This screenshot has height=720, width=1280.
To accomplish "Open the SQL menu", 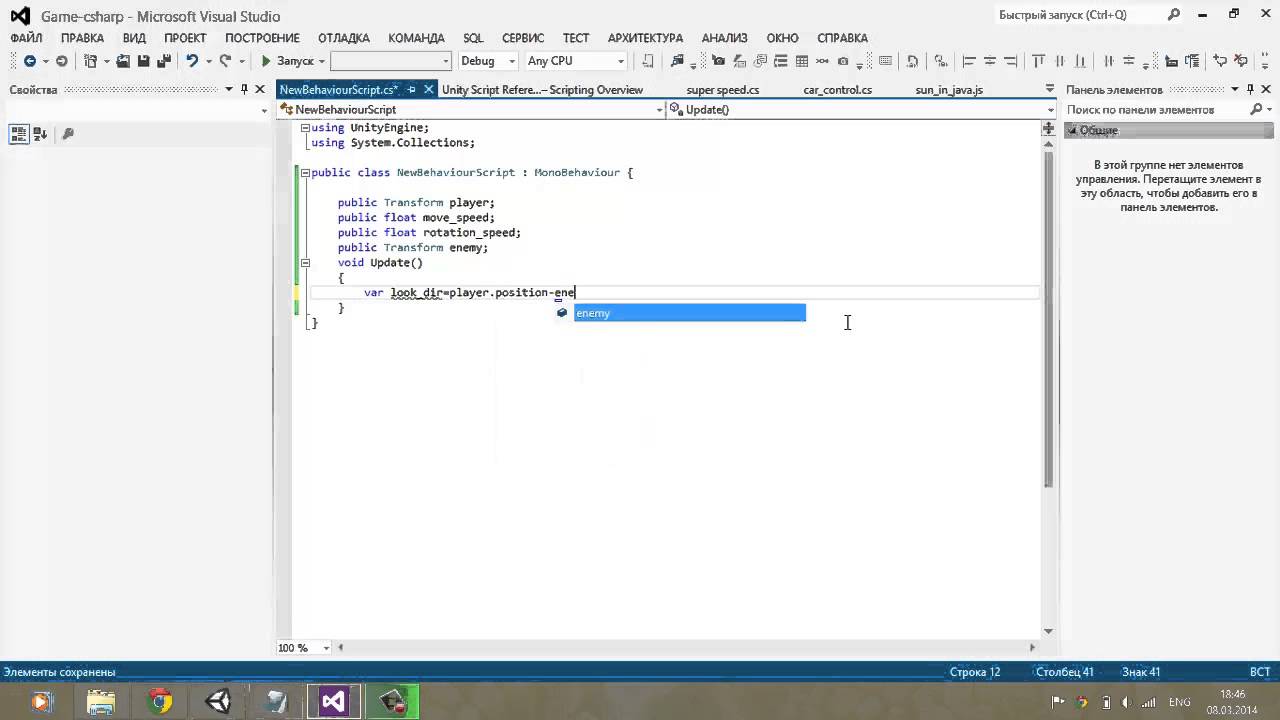I will coord(473,38).
